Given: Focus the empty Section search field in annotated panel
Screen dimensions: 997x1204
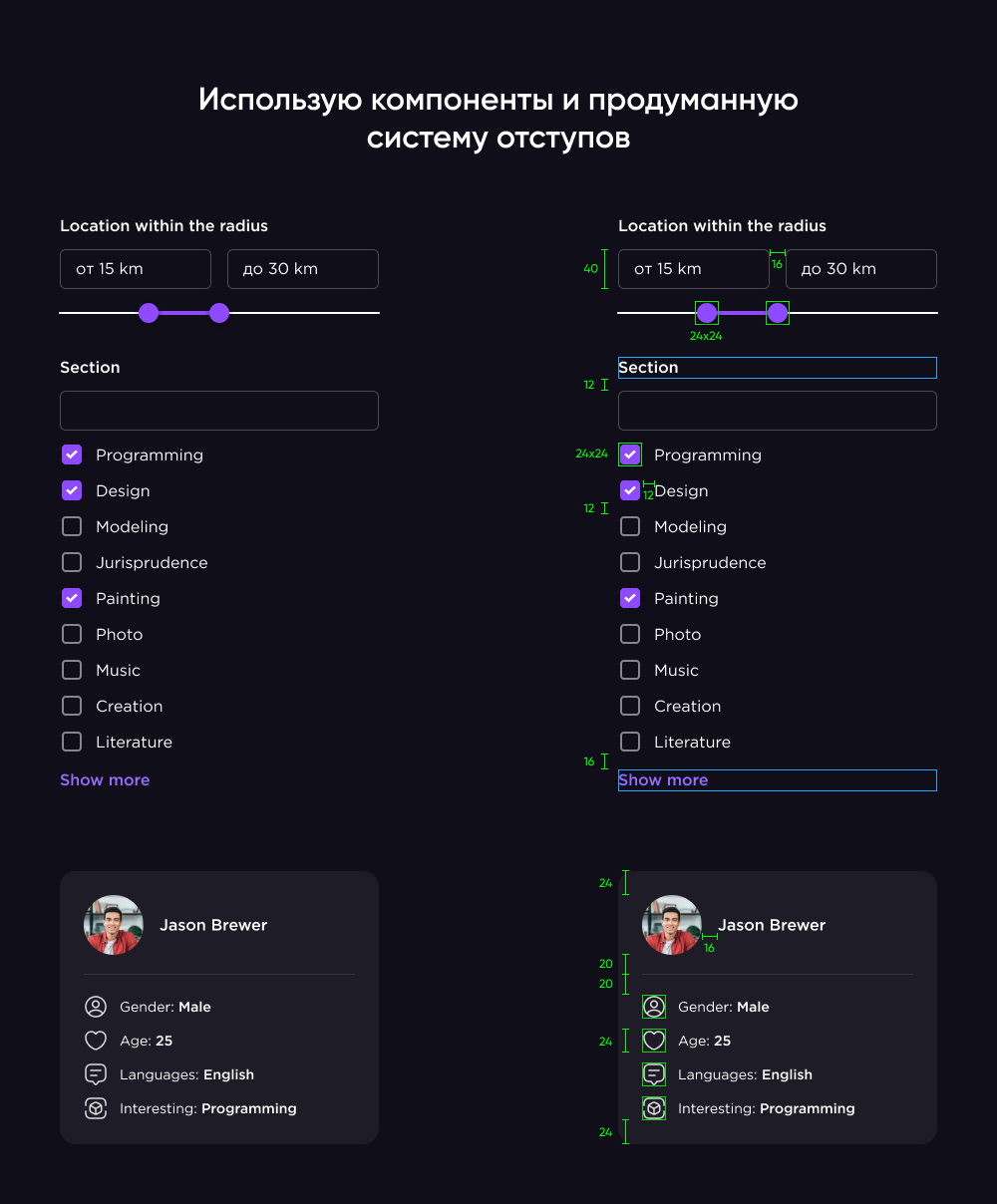Looking at the screenshot, I should 778,411.
